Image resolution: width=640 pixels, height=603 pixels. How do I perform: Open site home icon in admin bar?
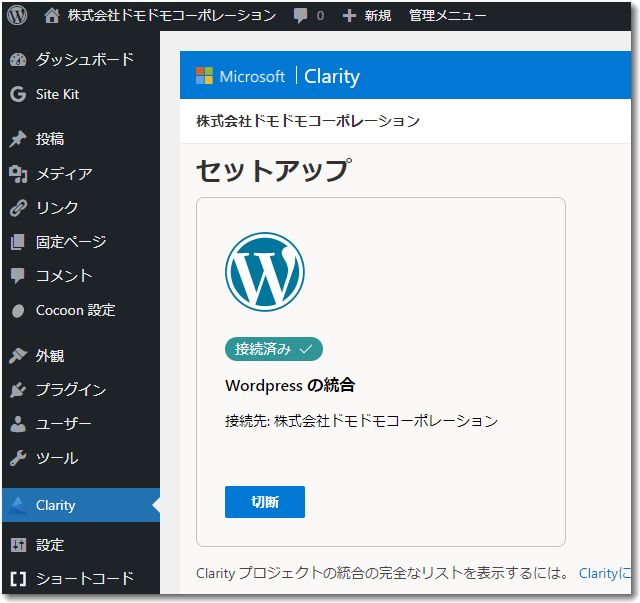click(x=52, y=16)
